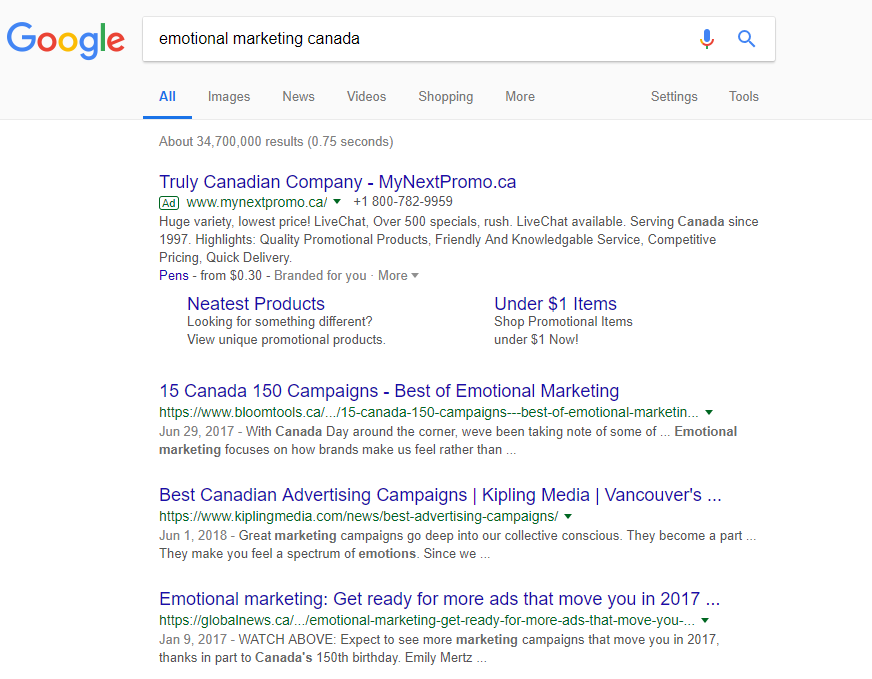Image resolution: width=872 pixels, height=679 pixels.
Task: Open dropdown arrow beside kiplingmedia.com URL
Action: 568,516
